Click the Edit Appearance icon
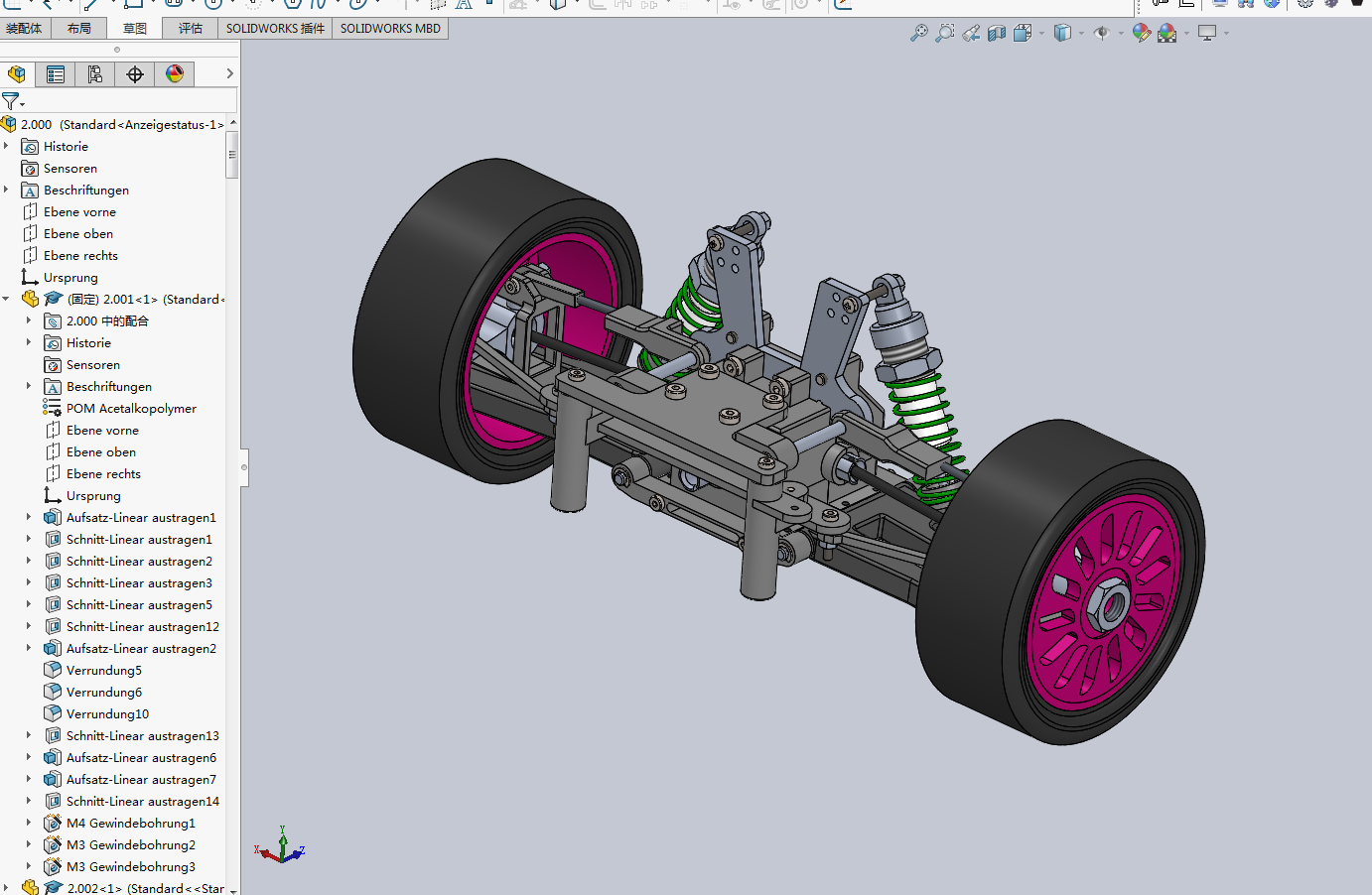Image resolution: width=1372 pixels, height=895 pixels. coord(1141,33)
